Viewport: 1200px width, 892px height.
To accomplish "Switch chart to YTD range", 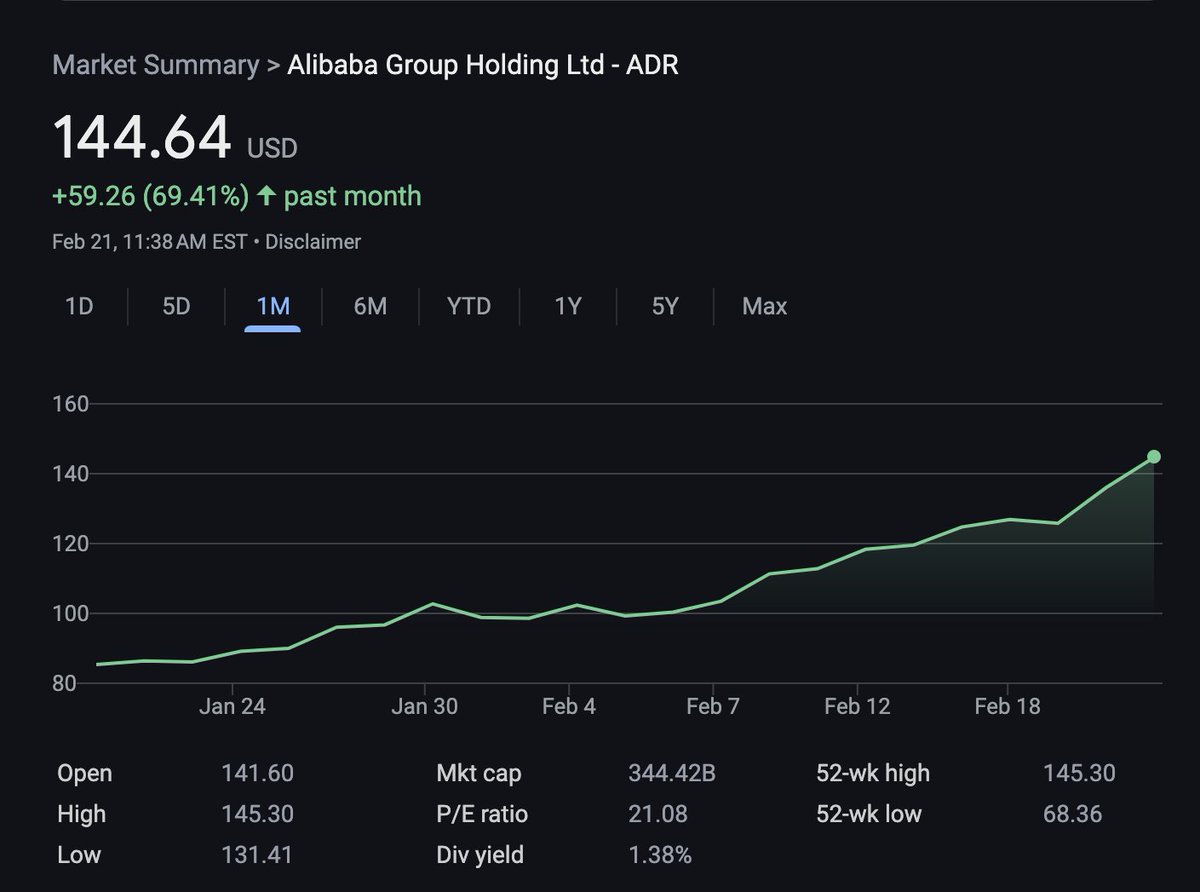I will coord(469,306).
